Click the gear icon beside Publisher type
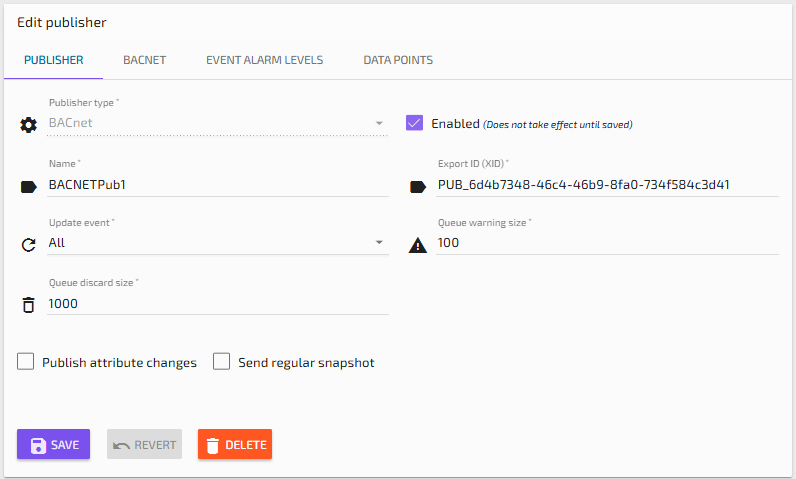 (28, 125)
